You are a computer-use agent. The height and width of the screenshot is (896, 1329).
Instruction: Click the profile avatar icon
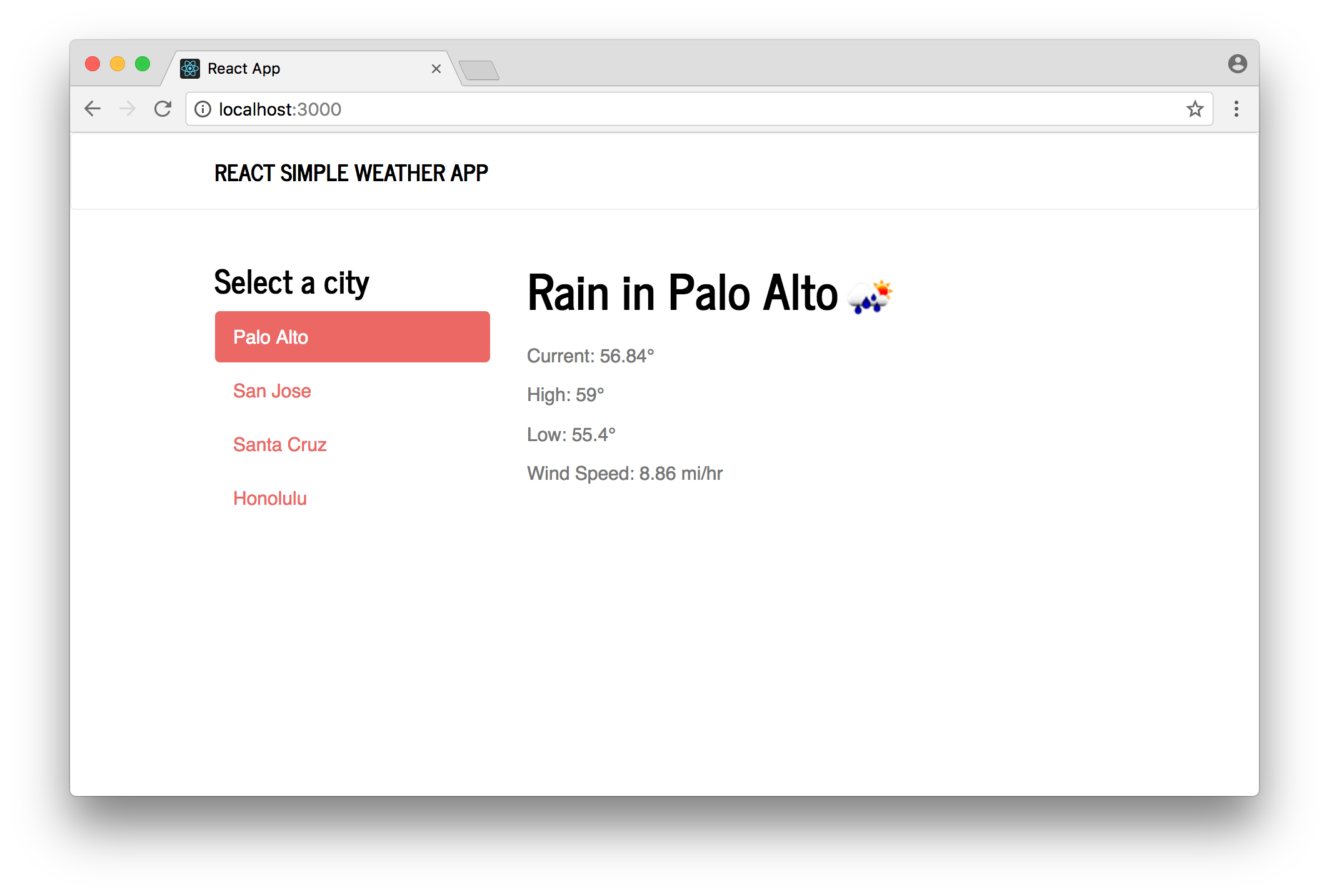pyautogui.click(x=1237, y=64)
